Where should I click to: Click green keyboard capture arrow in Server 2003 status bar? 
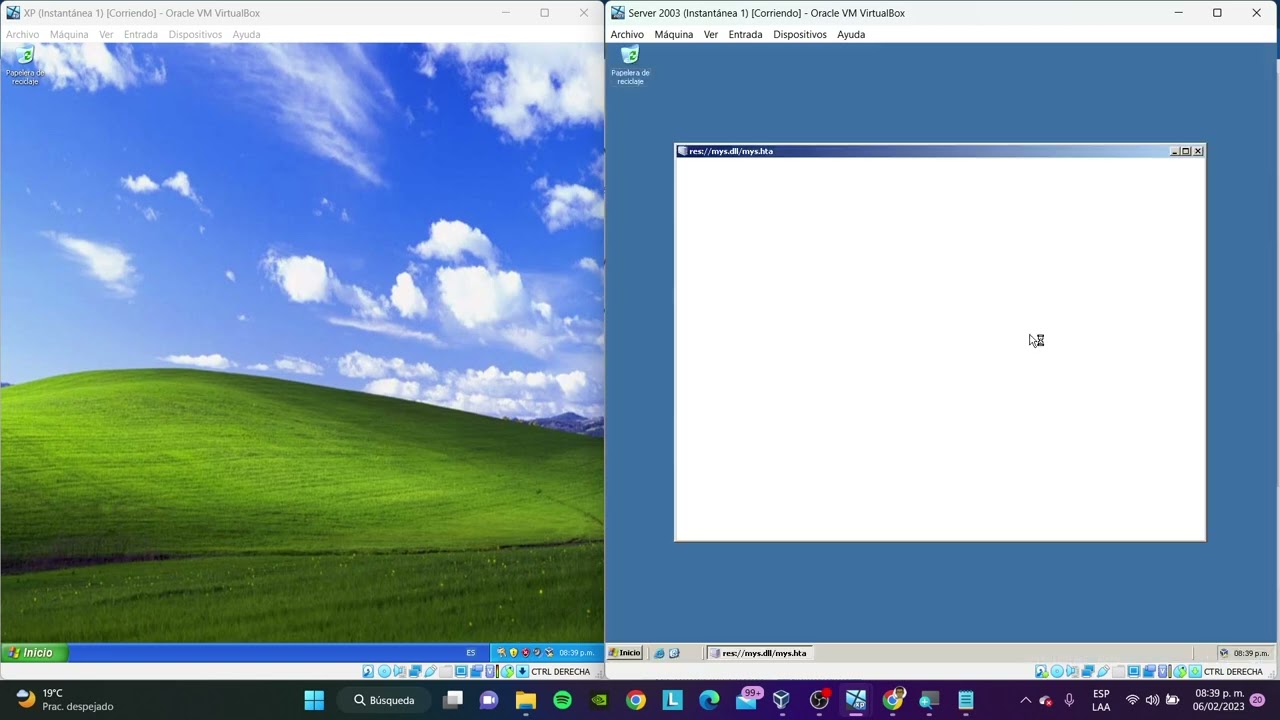point(1195,672)
